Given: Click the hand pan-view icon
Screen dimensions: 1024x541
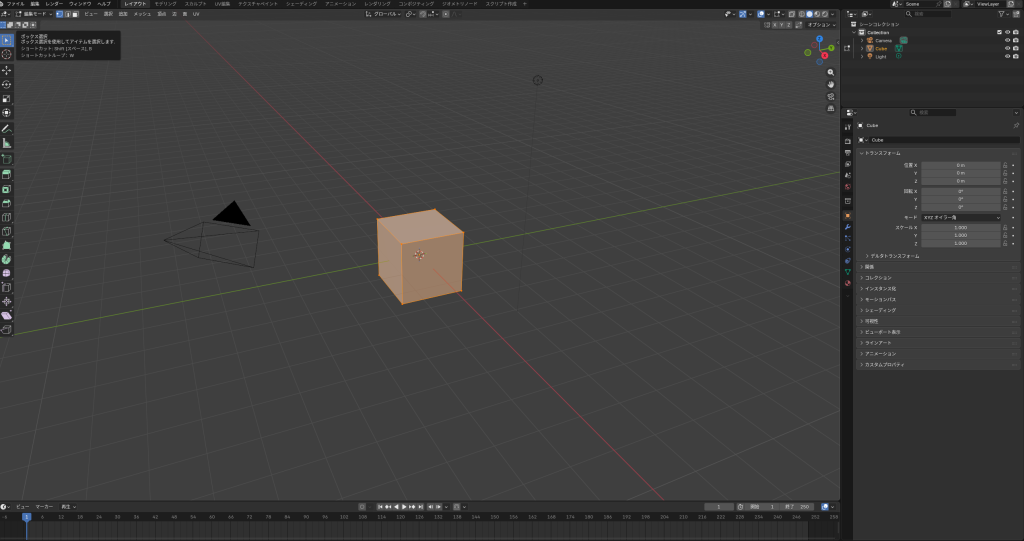Looking at the screenshot, I should tap(832, 85).
